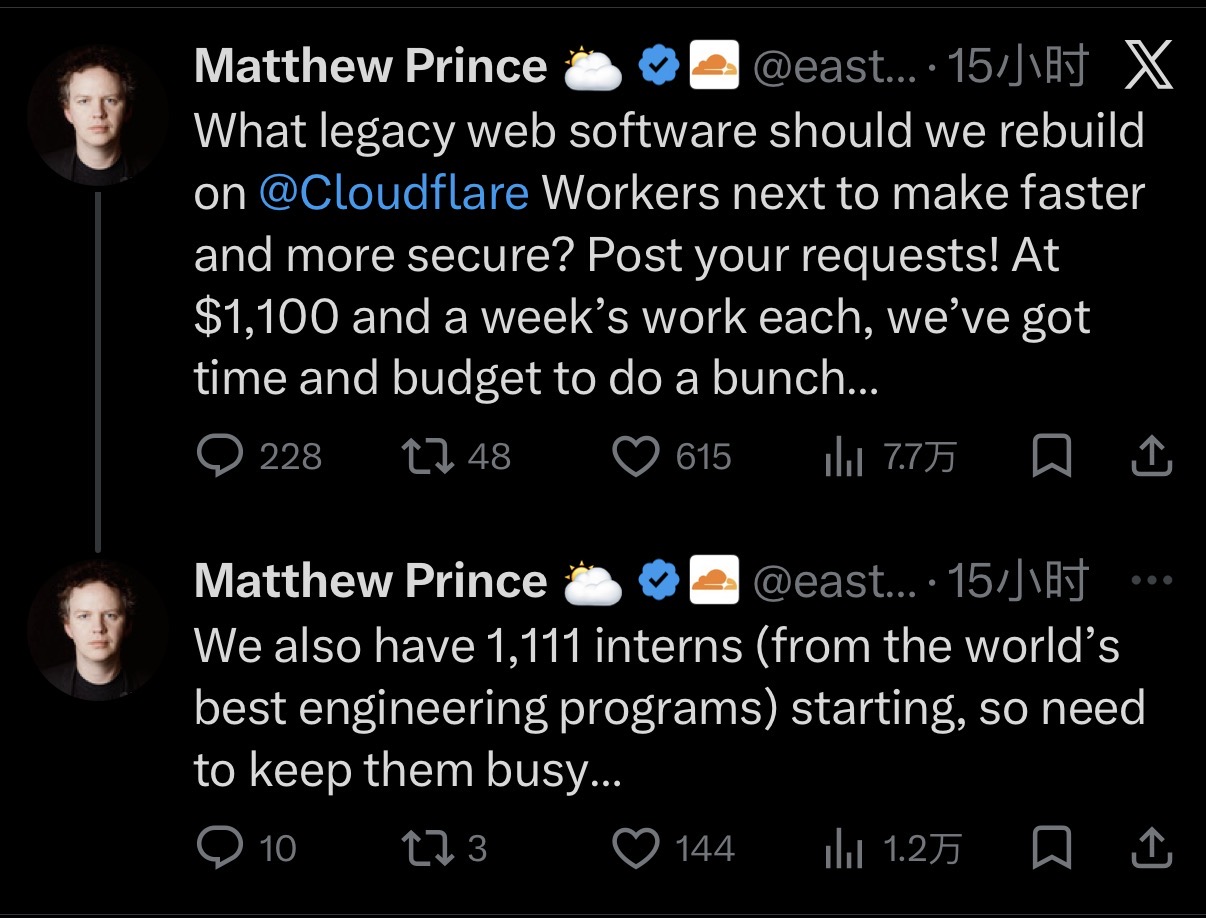Like the tweet with 144 likes
The height and width of the screenshot is (918, 1206).
tap(634, 848)
